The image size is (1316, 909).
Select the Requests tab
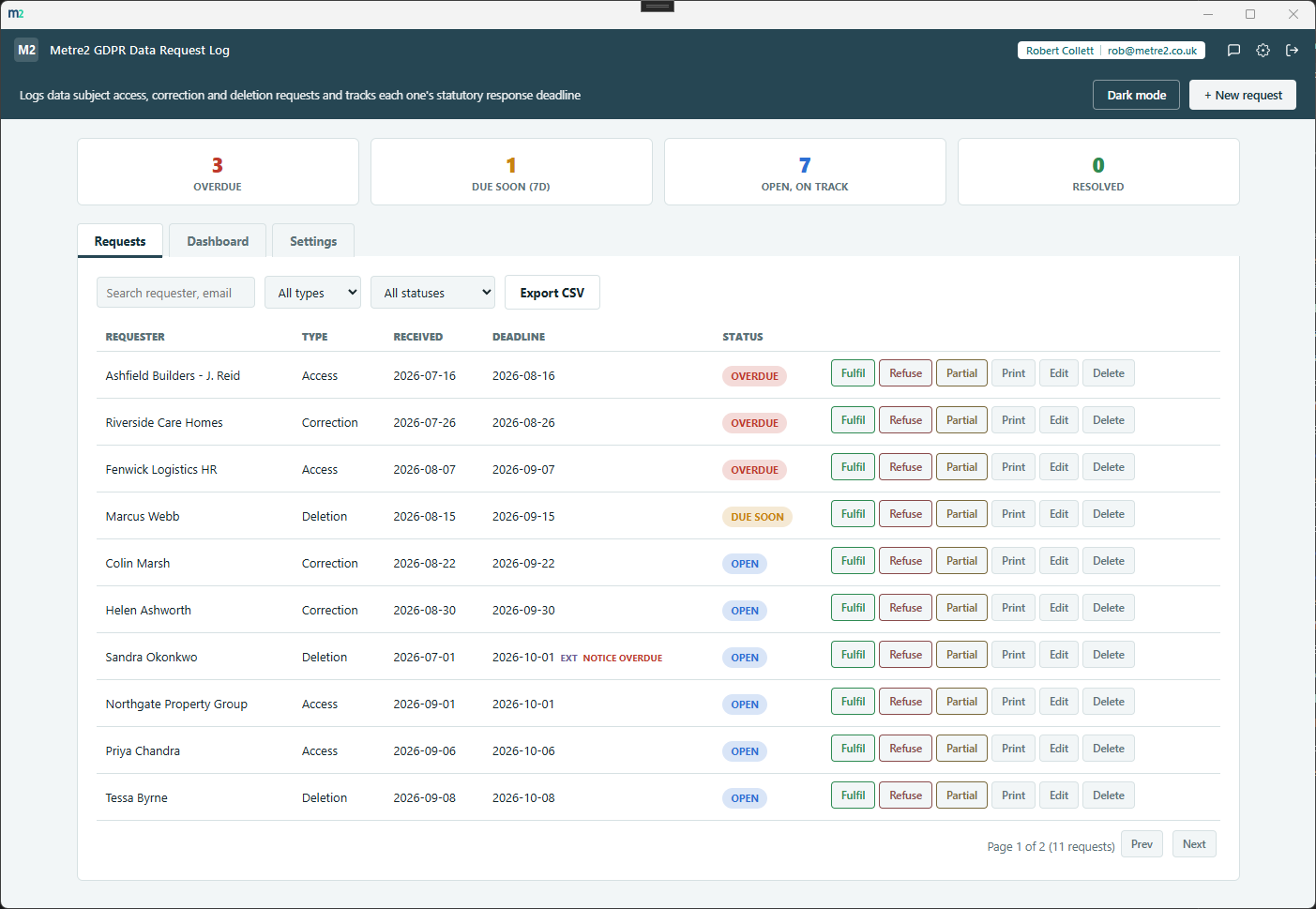point(120,241)
